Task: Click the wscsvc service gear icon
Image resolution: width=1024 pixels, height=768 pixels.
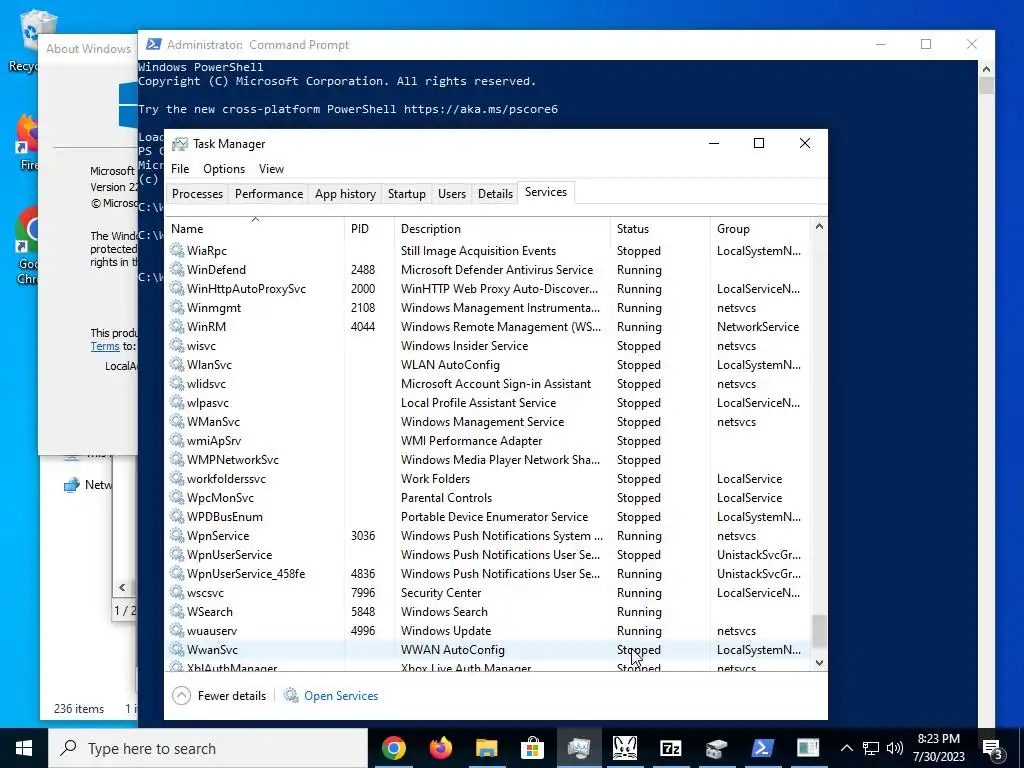Action: [176, 592]
